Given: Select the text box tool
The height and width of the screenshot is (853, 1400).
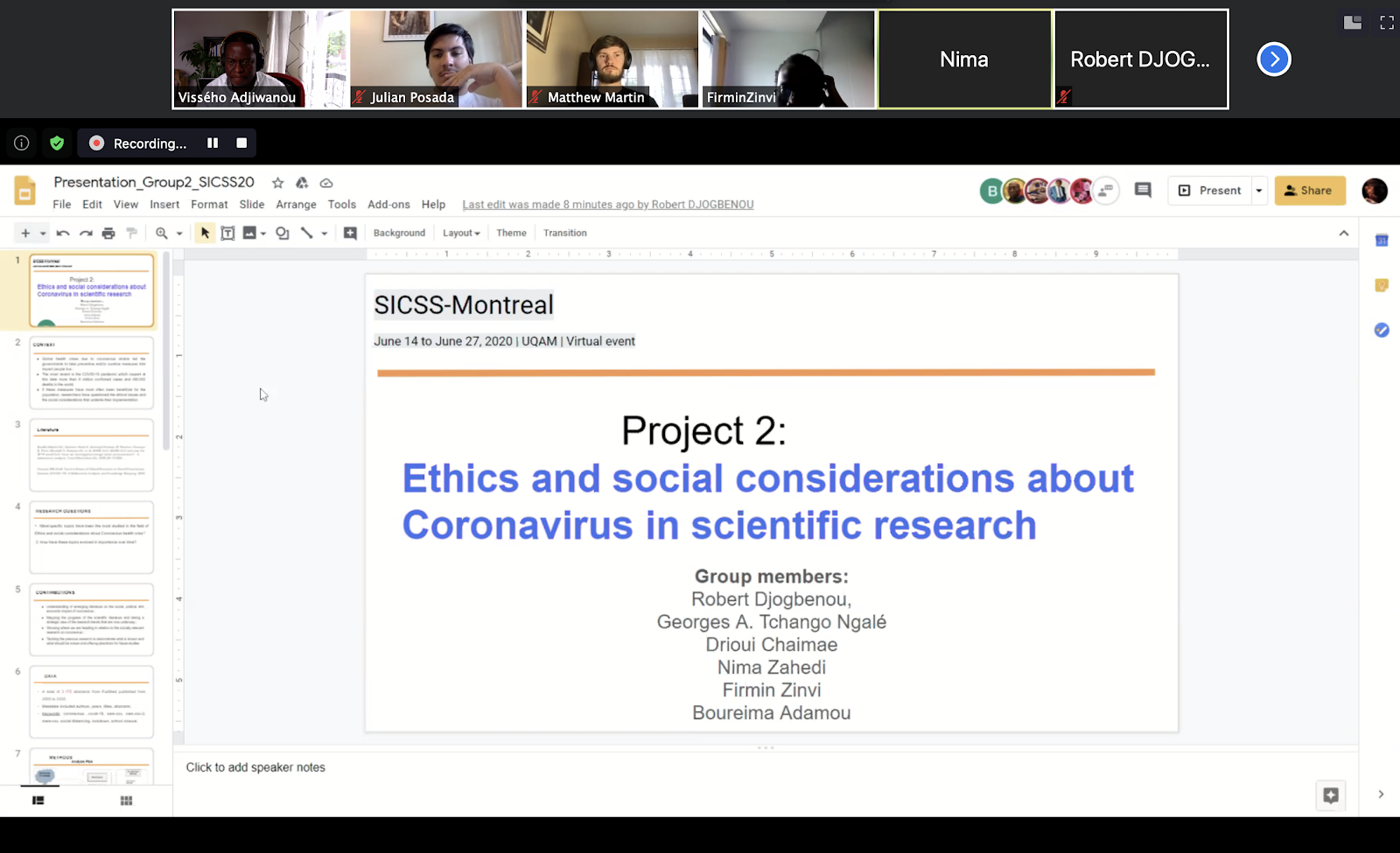Looking at the screenshot, I should click(227, 233).
